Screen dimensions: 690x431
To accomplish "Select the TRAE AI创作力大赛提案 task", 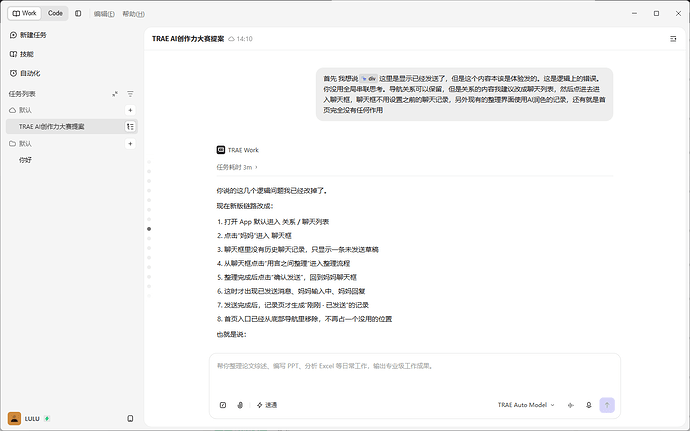I will 72,126.
